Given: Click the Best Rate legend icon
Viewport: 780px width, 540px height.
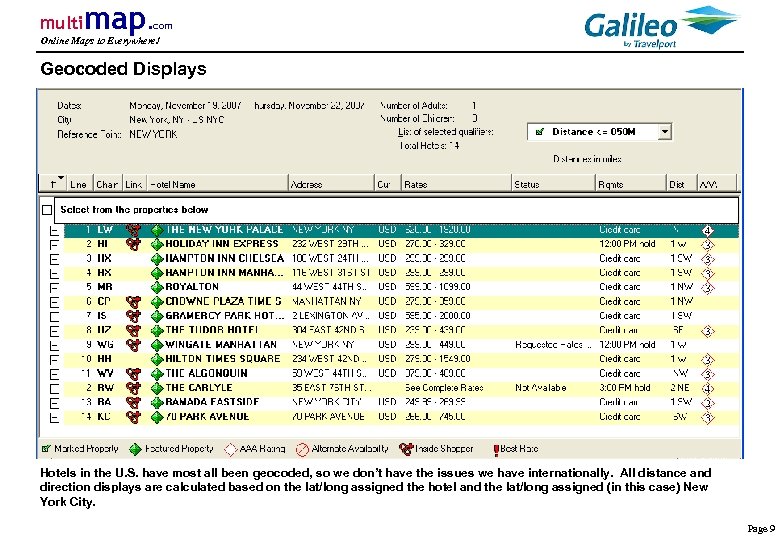Looking at the screenshot, I should pos(496,450).
